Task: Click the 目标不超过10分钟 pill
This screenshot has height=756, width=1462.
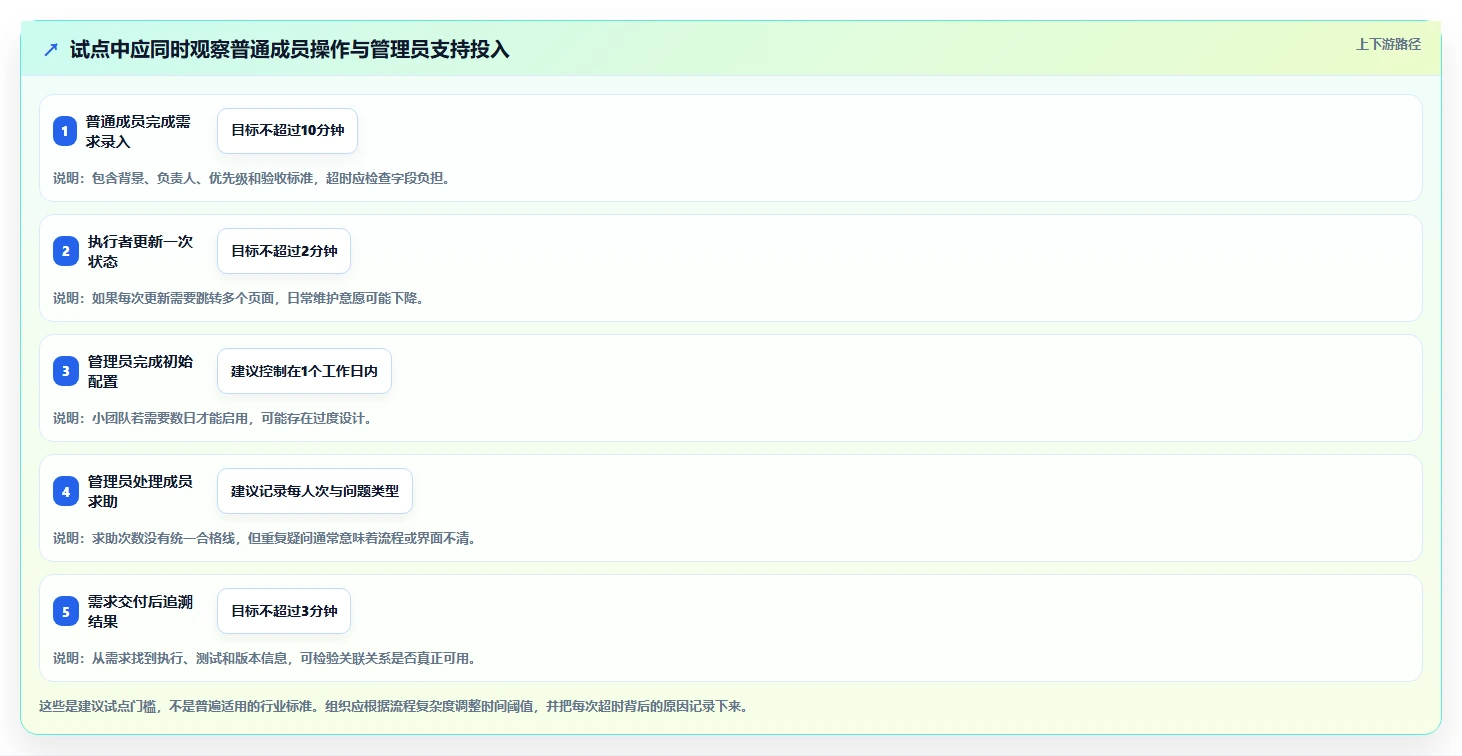Action: [287, 131]
